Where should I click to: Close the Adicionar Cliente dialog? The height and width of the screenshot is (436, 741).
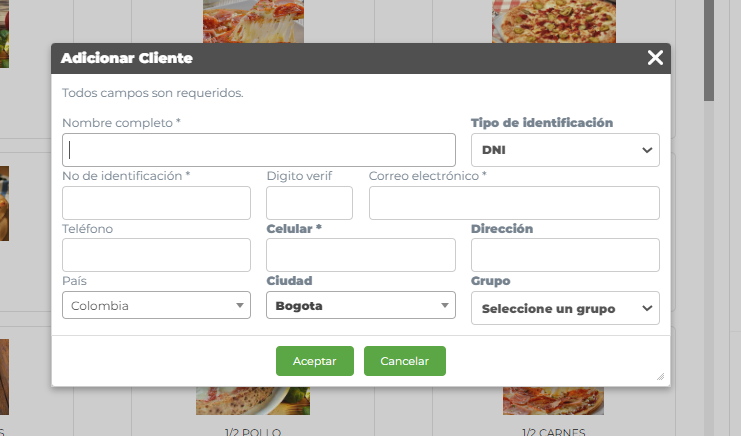(655, 58)
